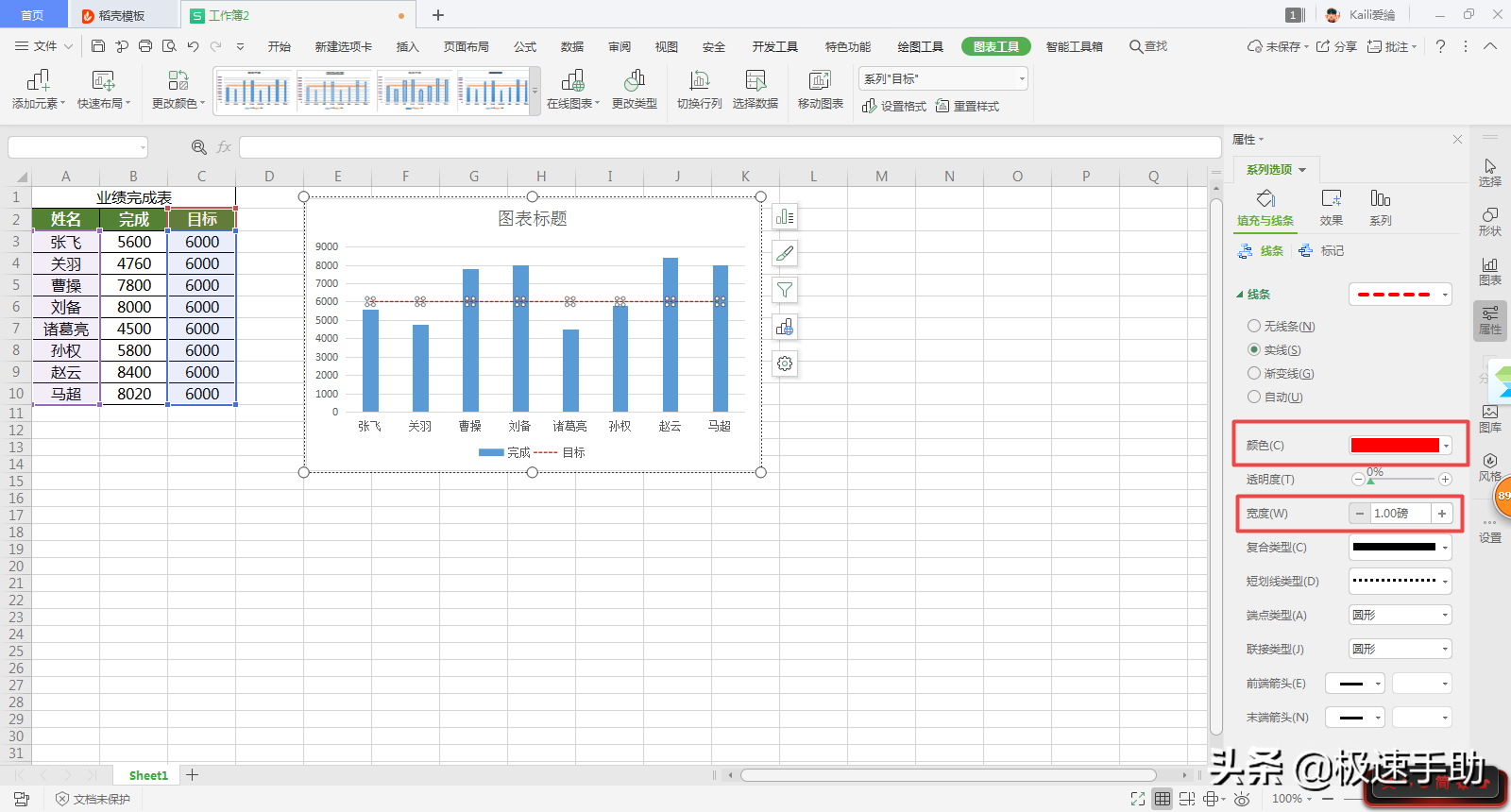The height and width of the screenshot is (812, 1511).
Task: Click the chart elements side button
Action: tap(785, 217)
